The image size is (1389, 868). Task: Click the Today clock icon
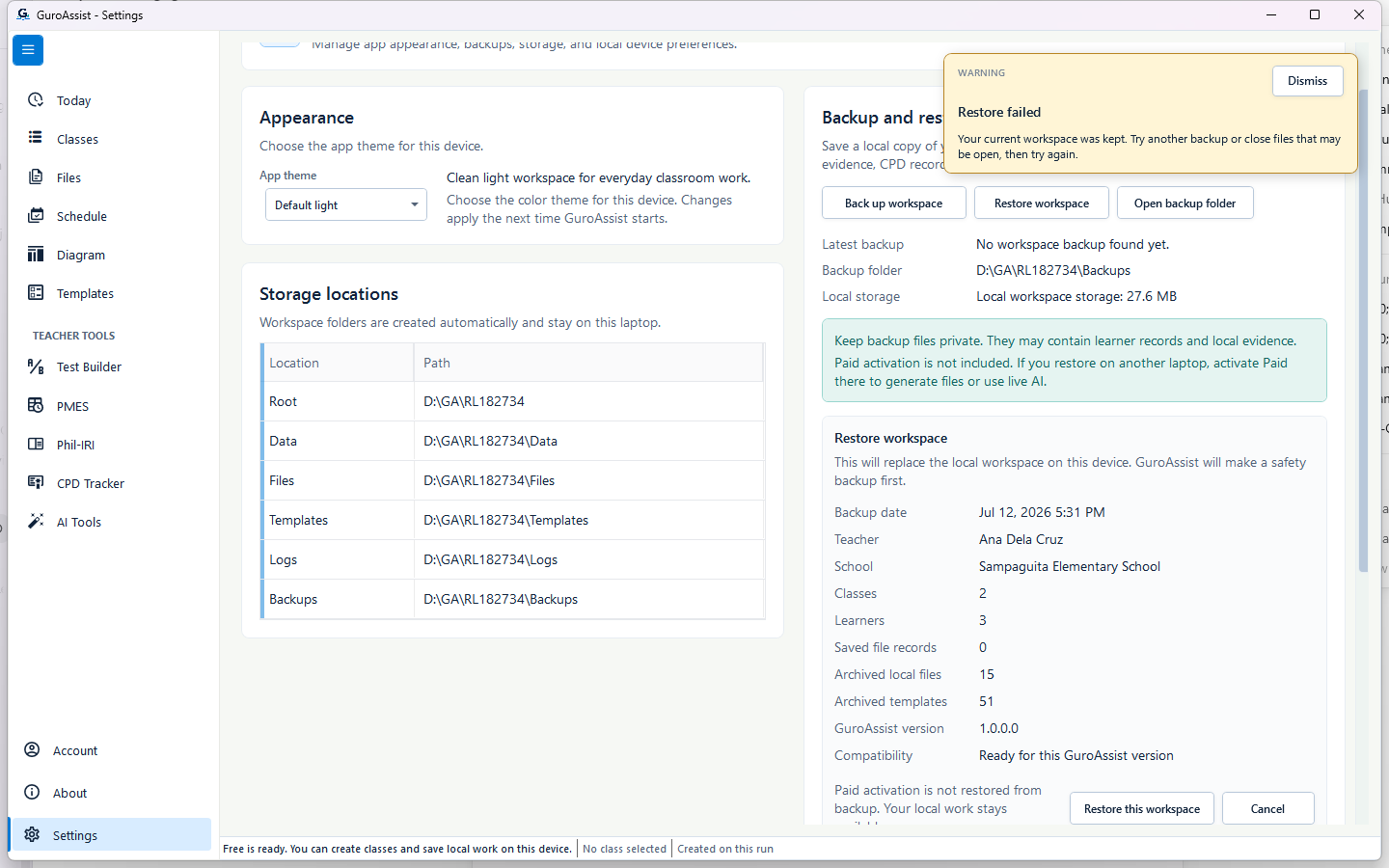[x=36, y=100]
